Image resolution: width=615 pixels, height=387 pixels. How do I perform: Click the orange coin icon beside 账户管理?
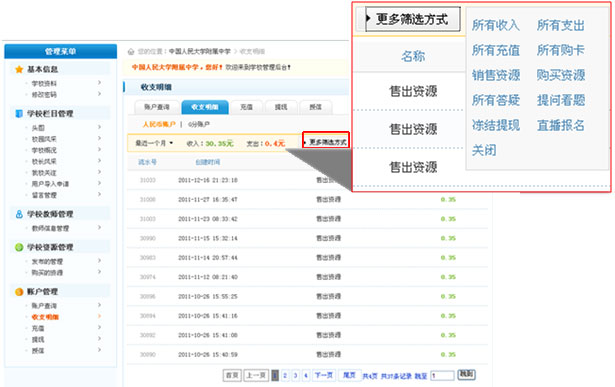click(x=19, y=292)
